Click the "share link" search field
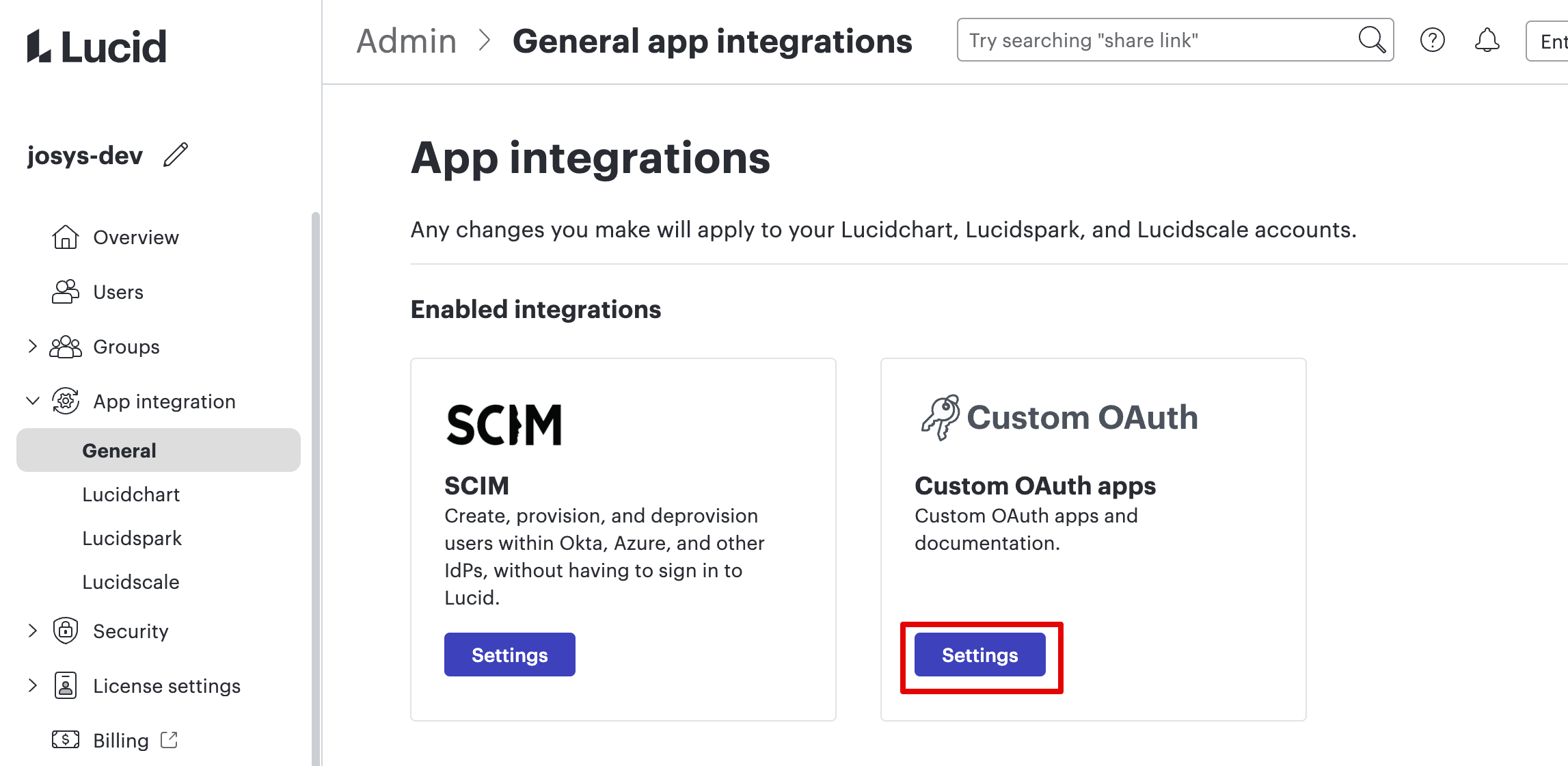Image resolution: width=1568 pixels, height=766 pixels. click(1155, 40)
